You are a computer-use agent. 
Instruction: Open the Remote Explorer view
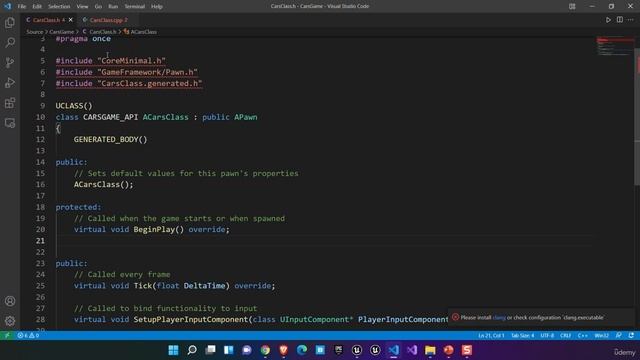coord(10,123)
